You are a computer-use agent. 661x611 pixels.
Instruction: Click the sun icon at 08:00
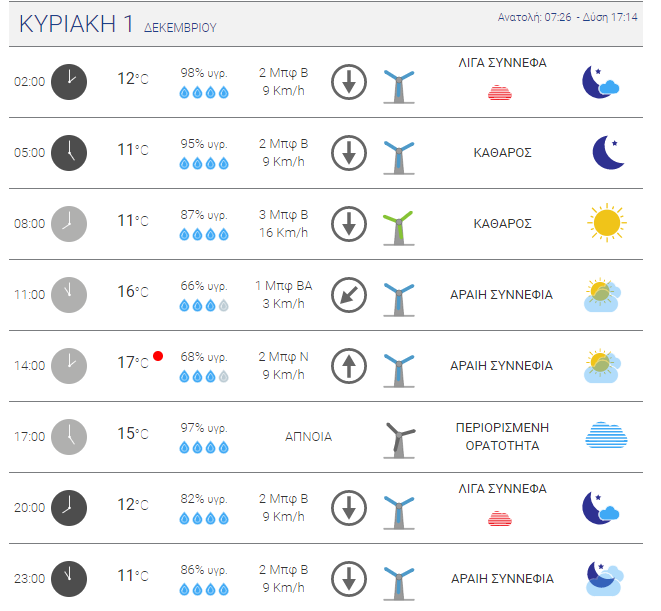coord(606,222)
